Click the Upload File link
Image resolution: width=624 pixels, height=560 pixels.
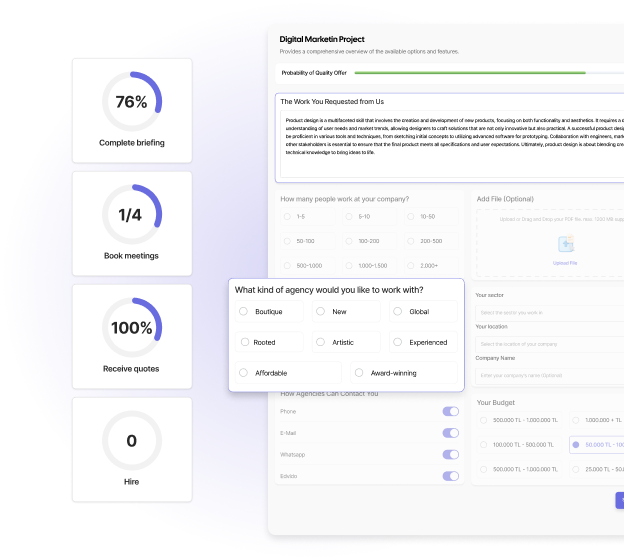click(565, 263)
